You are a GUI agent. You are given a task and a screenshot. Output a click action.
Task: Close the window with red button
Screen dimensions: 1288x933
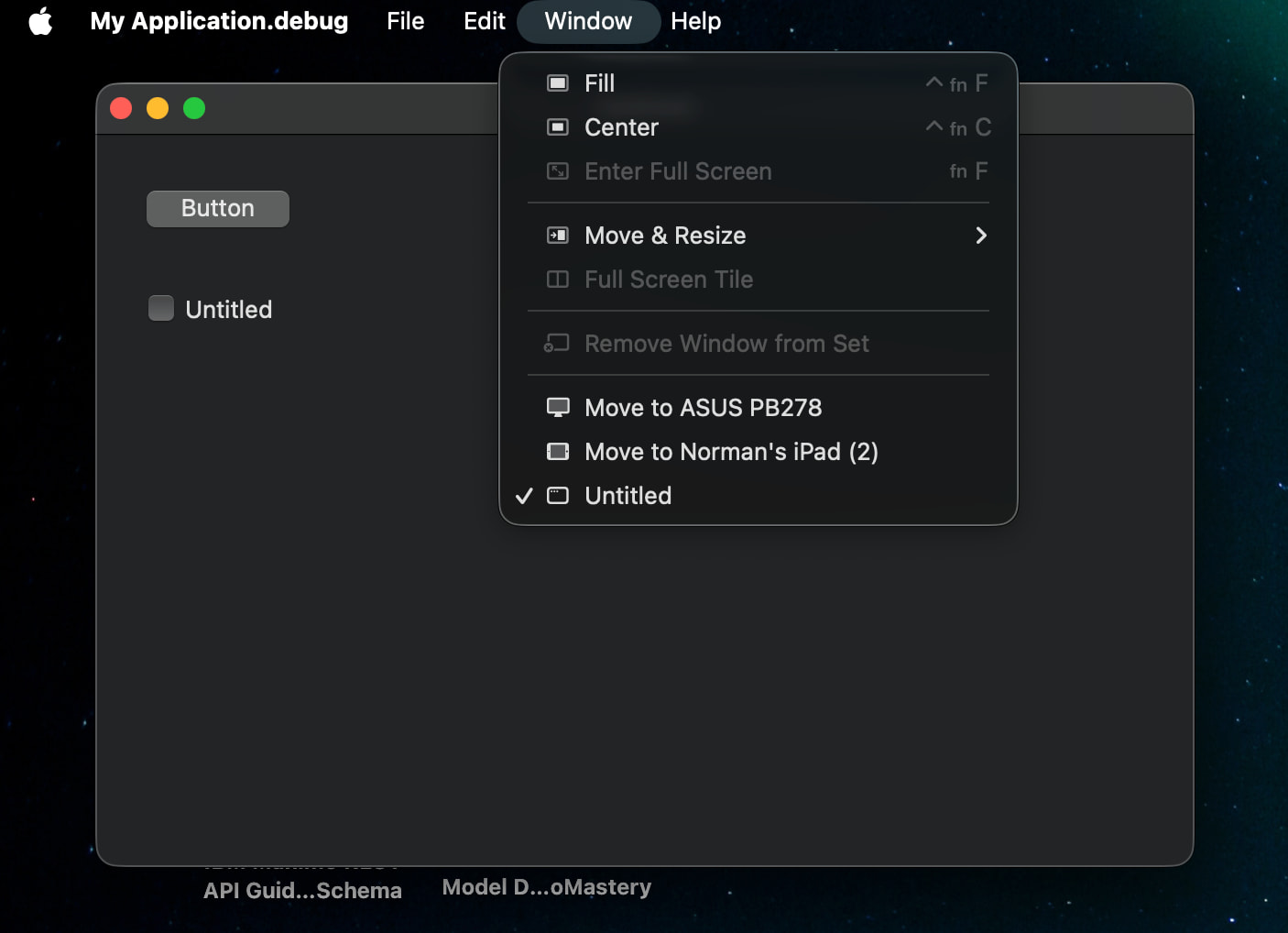(121, 108)
